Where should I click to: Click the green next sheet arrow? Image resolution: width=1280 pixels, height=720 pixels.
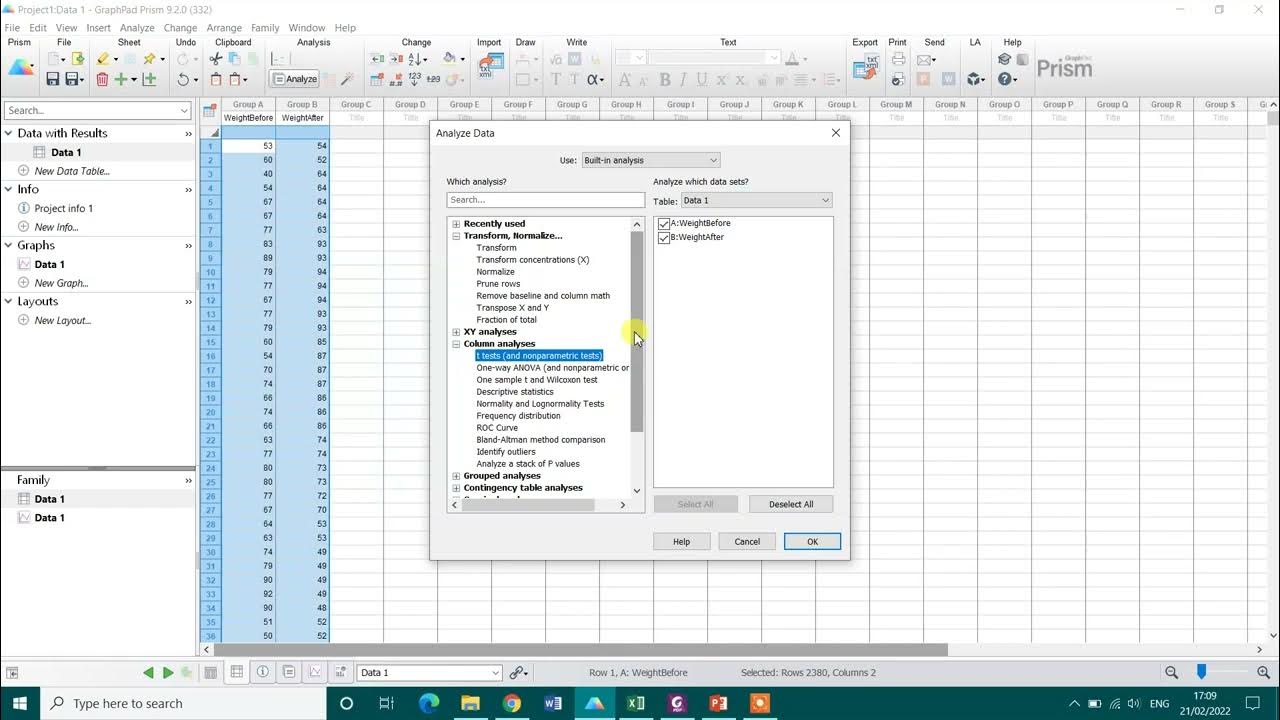[168, 673]
